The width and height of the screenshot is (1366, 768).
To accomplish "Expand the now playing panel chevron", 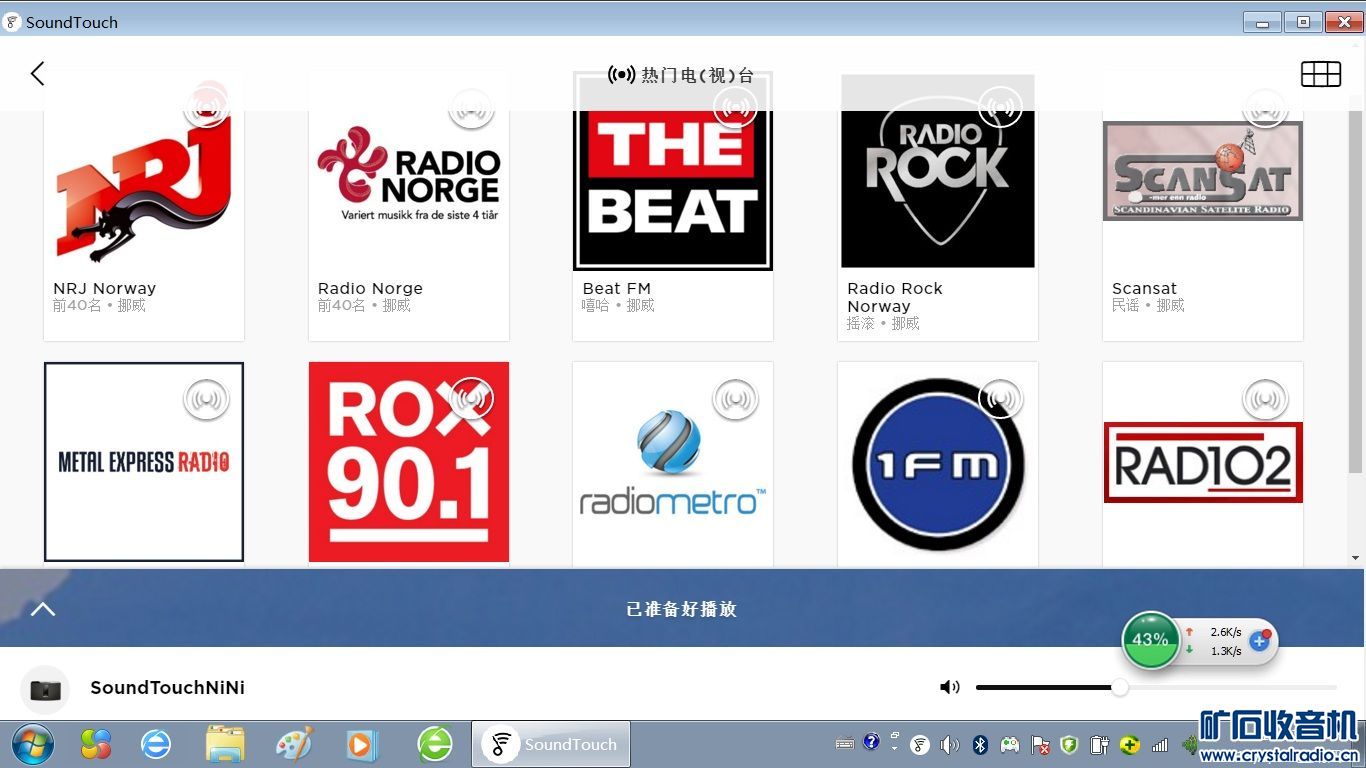I will [43, 609].
